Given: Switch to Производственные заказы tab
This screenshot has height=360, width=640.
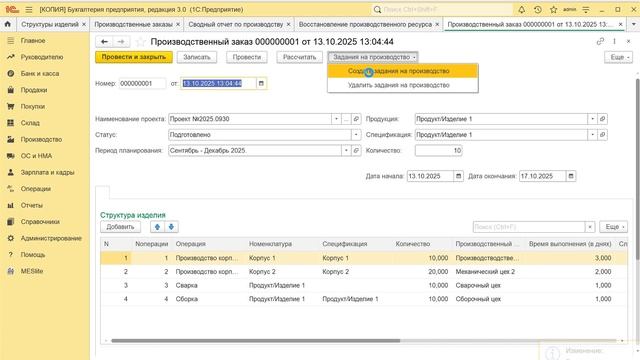Looking at the screenshot, I should pos(133,24).
